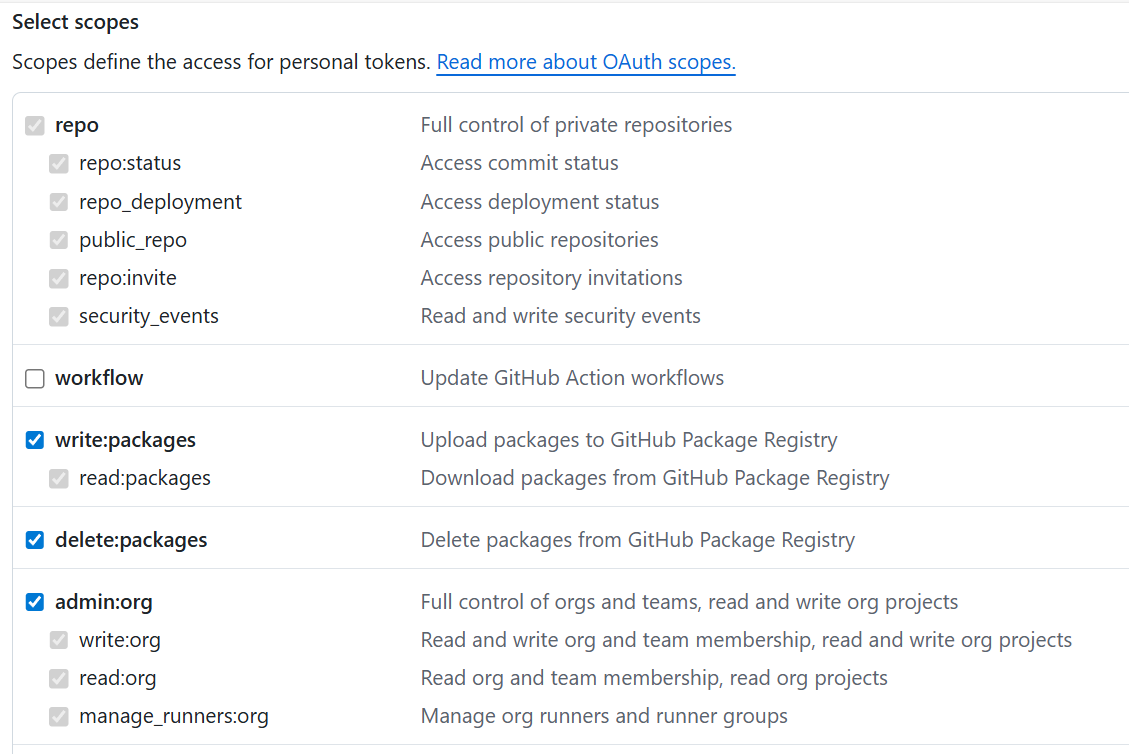The width and height of the screenshot is (1129, 754).
Task: Toggle the public_repo checkbox
Action: 59,240
